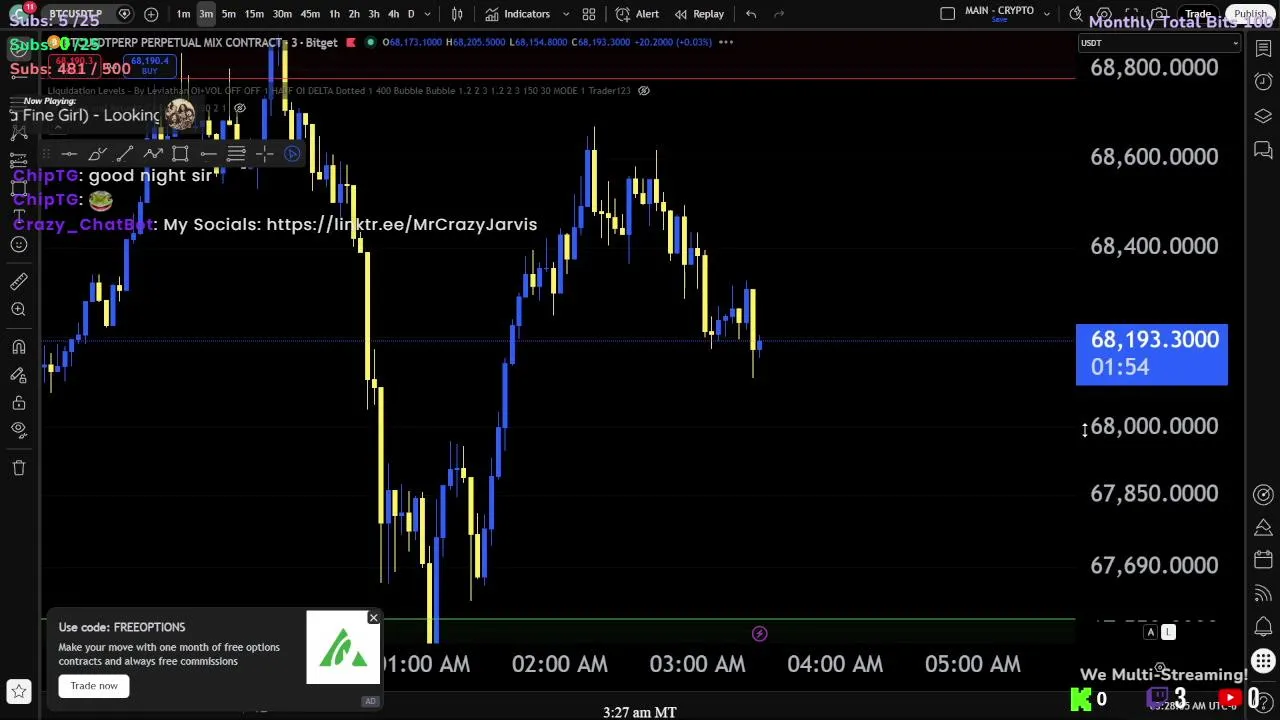Select the 15m timeframe
The height and width of the screenshot is (720, 1280).
click(x=254, y=14)
